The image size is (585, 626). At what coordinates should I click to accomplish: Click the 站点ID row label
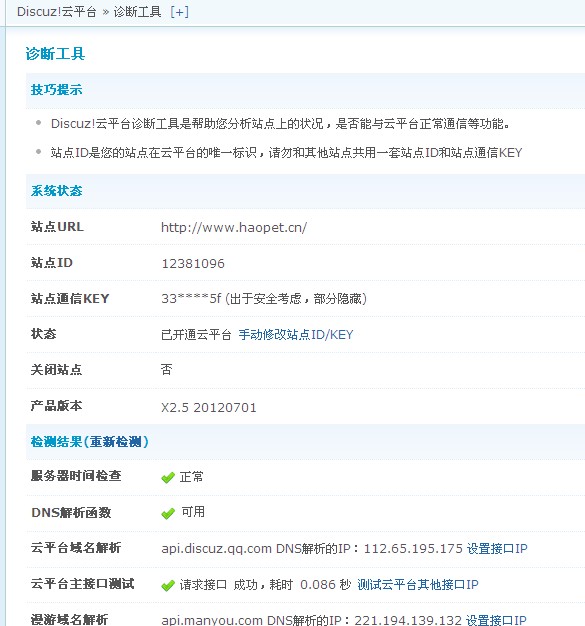(x=52, y=263)
